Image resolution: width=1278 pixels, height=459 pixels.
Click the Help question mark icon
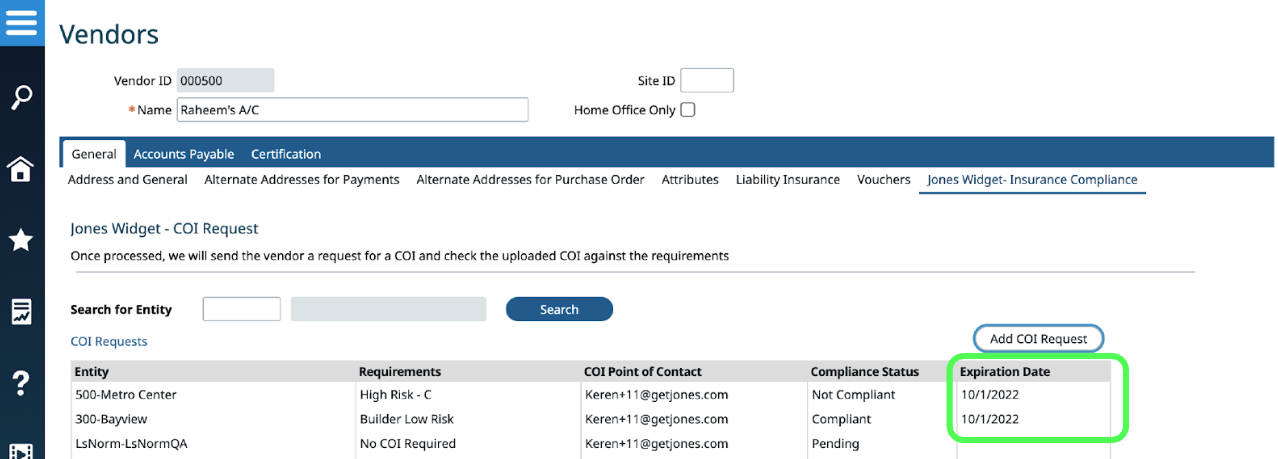(x=21, y=382)
